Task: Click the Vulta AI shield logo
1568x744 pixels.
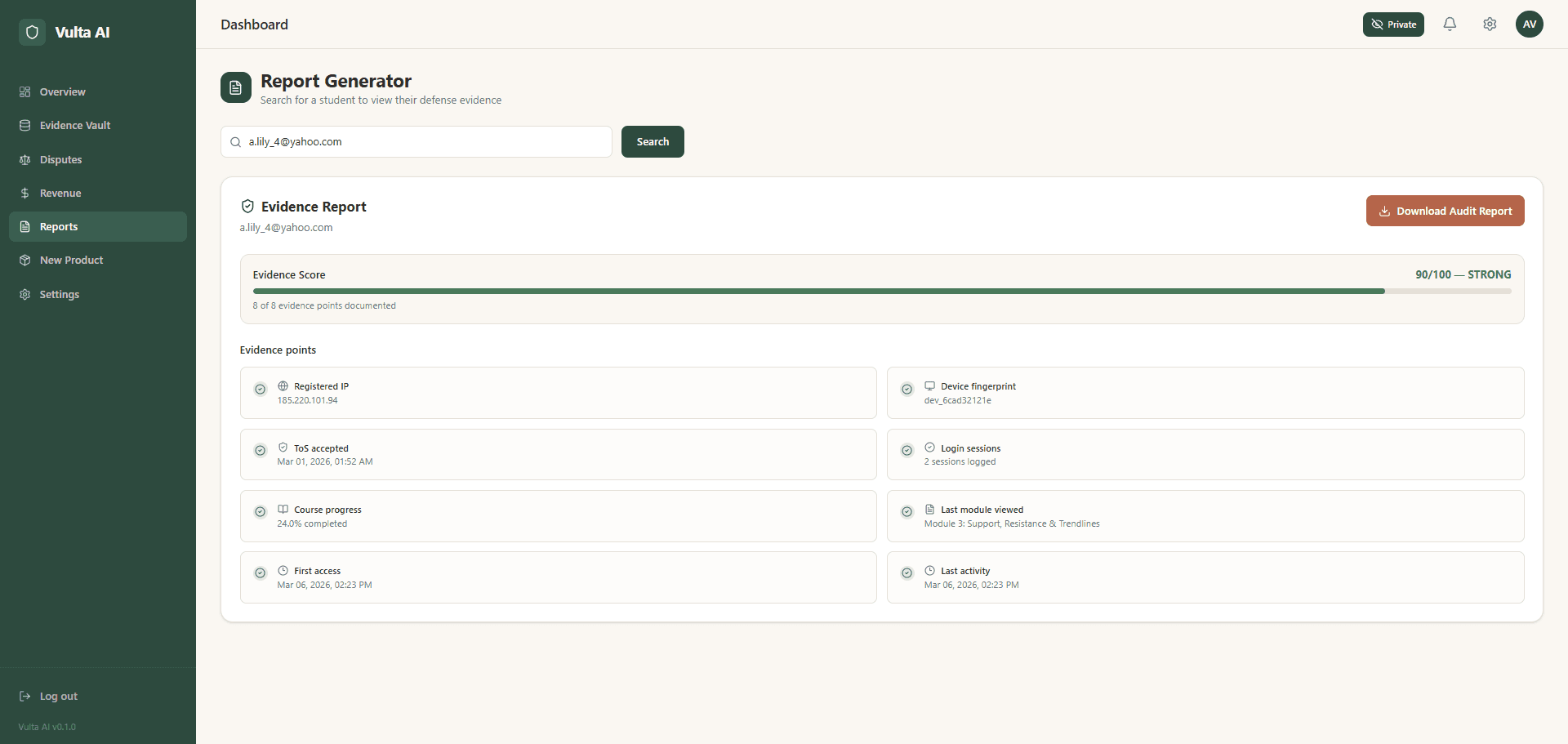Action: point(32,33)
